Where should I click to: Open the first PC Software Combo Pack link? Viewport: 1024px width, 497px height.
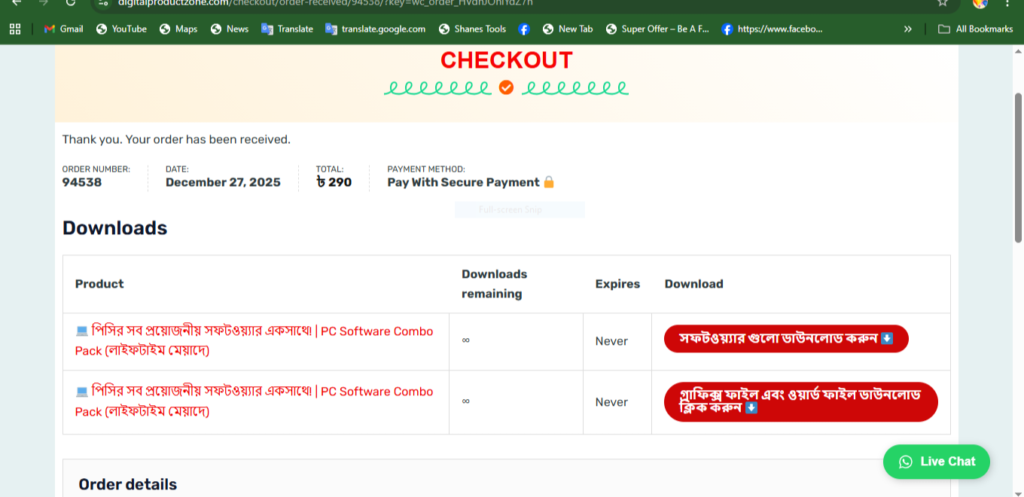[x=254, y=340]
